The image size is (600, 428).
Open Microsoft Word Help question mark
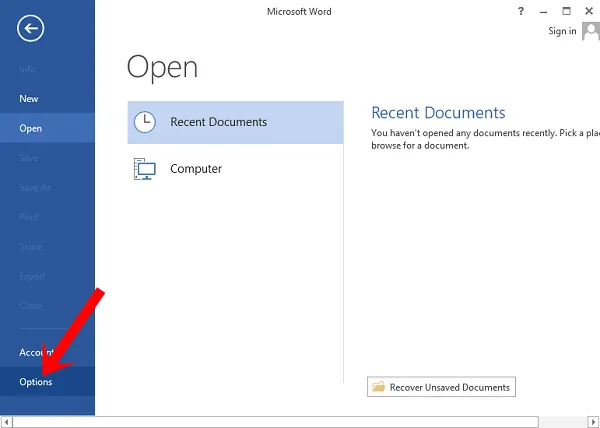pos(521,12)
